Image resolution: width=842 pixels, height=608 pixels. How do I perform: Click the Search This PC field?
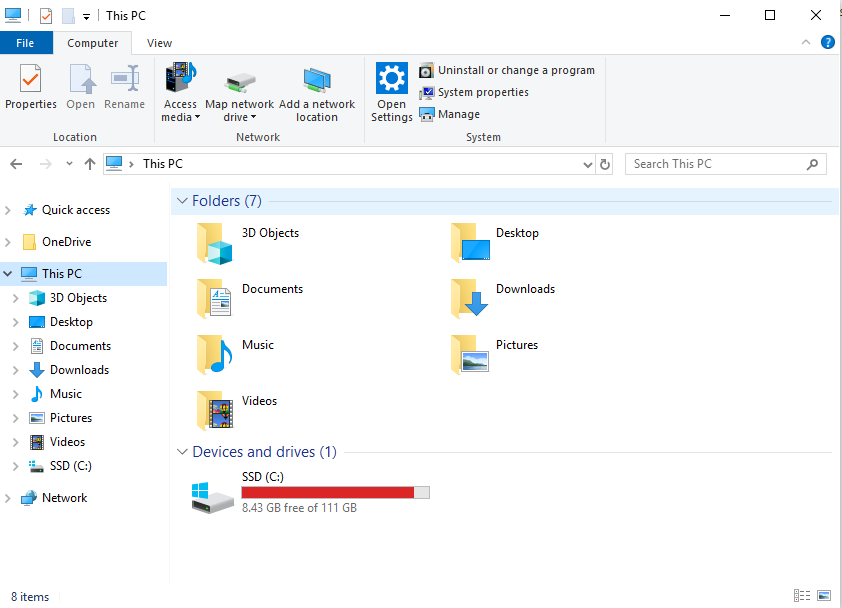(725, 164)
